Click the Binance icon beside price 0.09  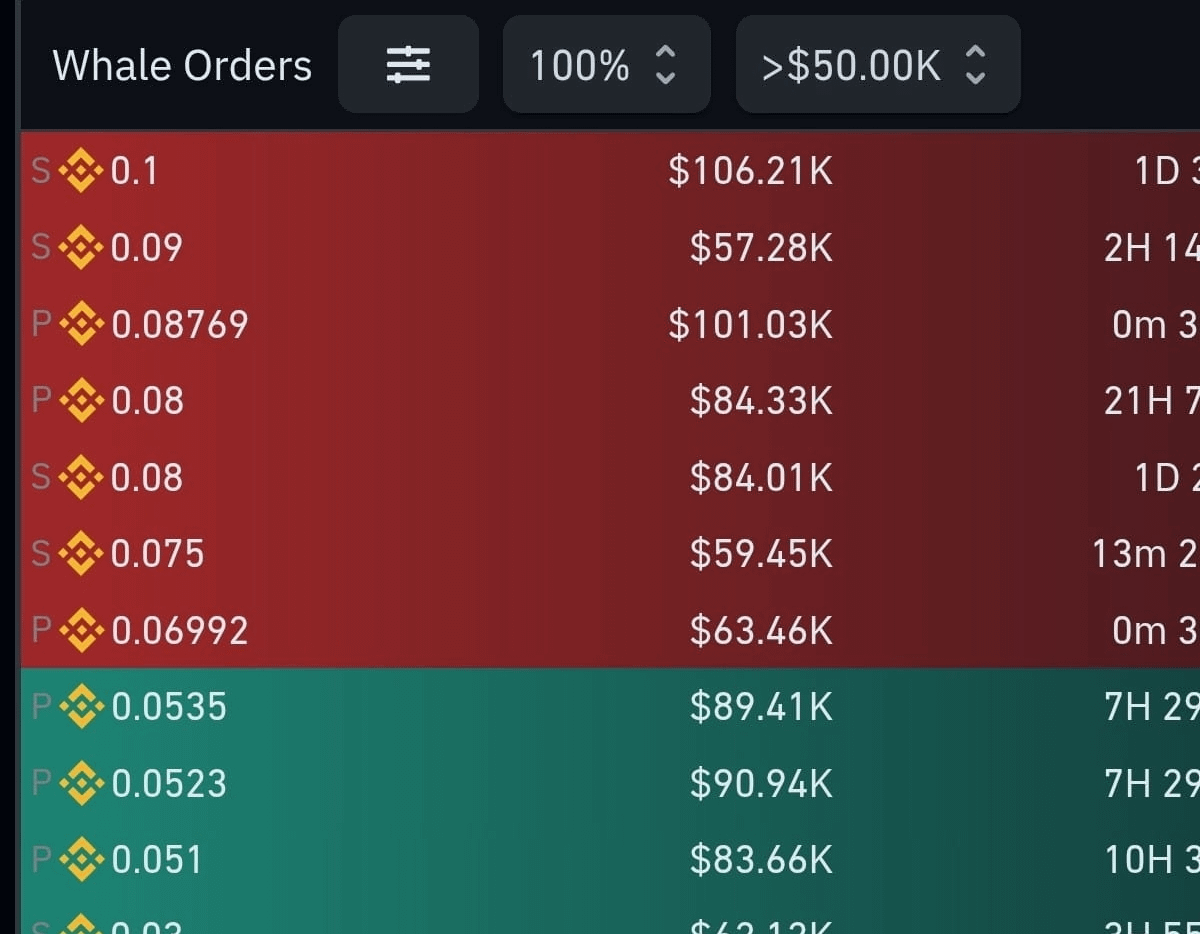click(81, 248)
